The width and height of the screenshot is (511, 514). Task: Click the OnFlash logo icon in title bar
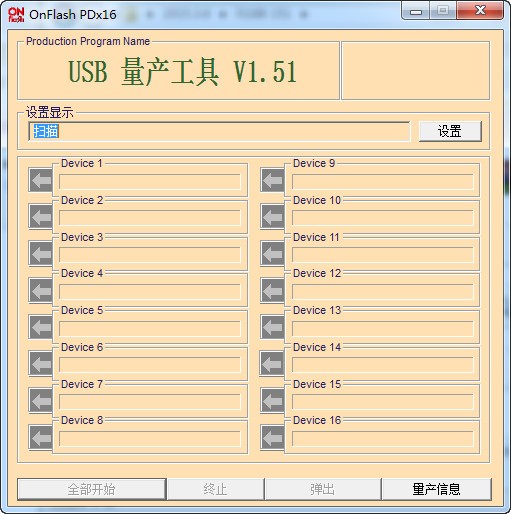pyautogui.click(x=16, y=14)
